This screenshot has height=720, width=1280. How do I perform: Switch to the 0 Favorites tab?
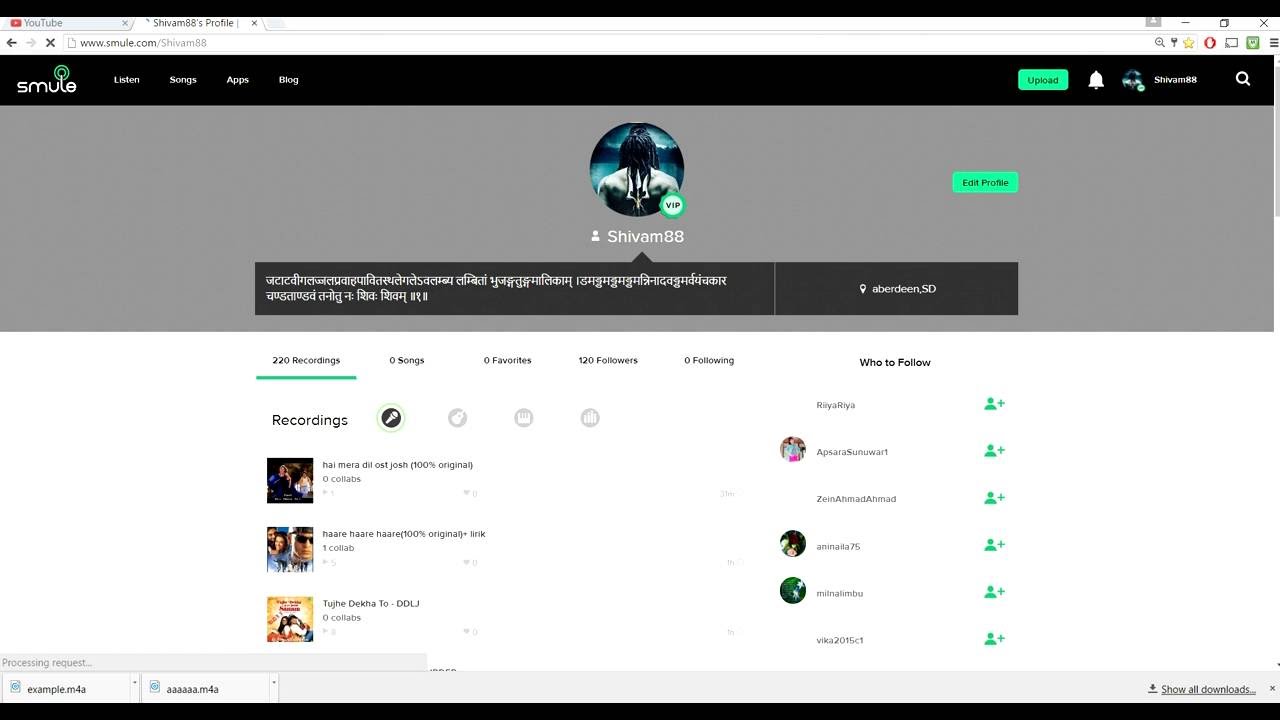508,360
